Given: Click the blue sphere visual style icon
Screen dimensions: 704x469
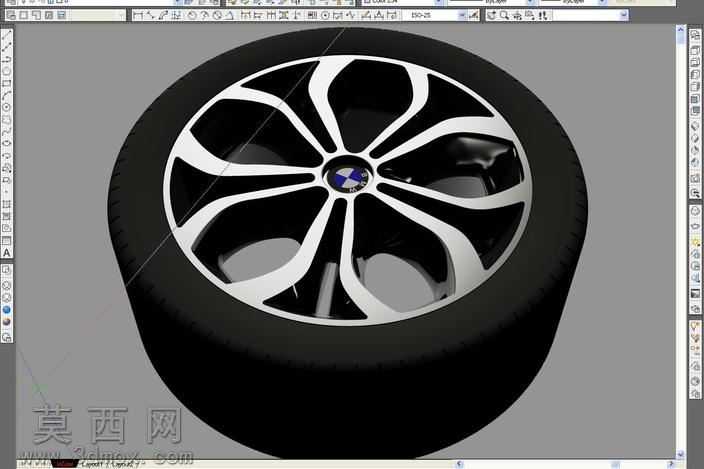Looking at the screenshot, I should pyautogui.click(x=7, y=310).
